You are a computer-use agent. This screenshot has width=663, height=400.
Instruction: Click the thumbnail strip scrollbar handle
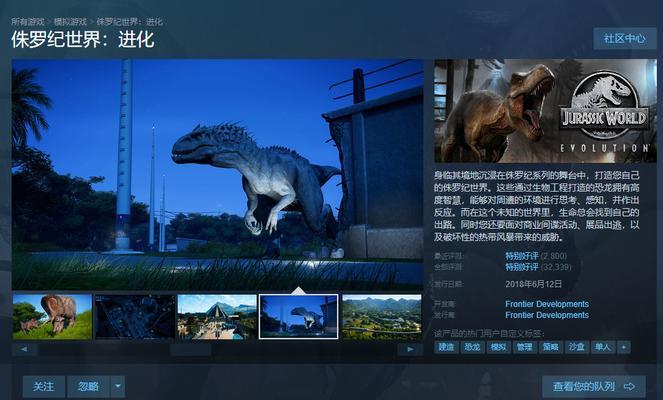point(190,349)
